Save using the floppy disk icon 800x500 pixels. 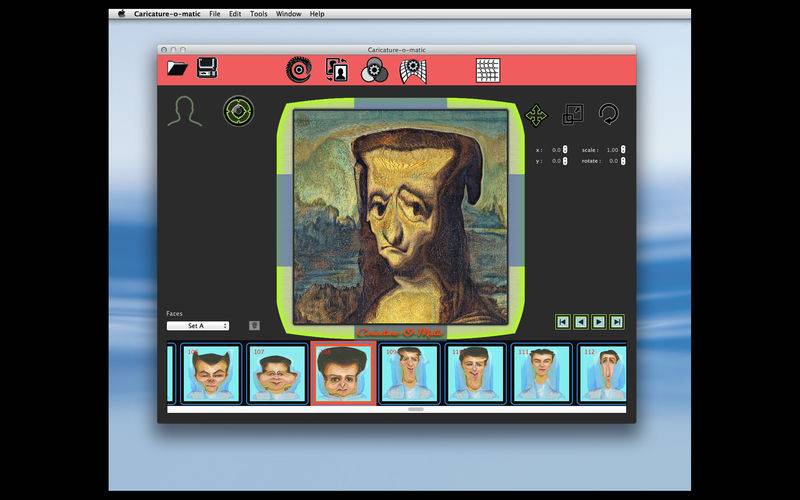tap(207, 67)
